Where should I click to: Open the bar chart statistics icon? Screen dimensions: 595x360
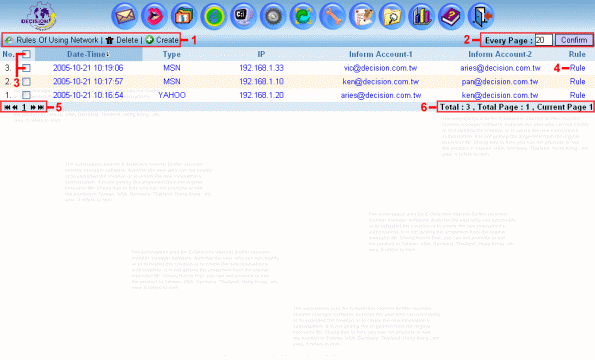pyautogui.click(x=421, y=16)
